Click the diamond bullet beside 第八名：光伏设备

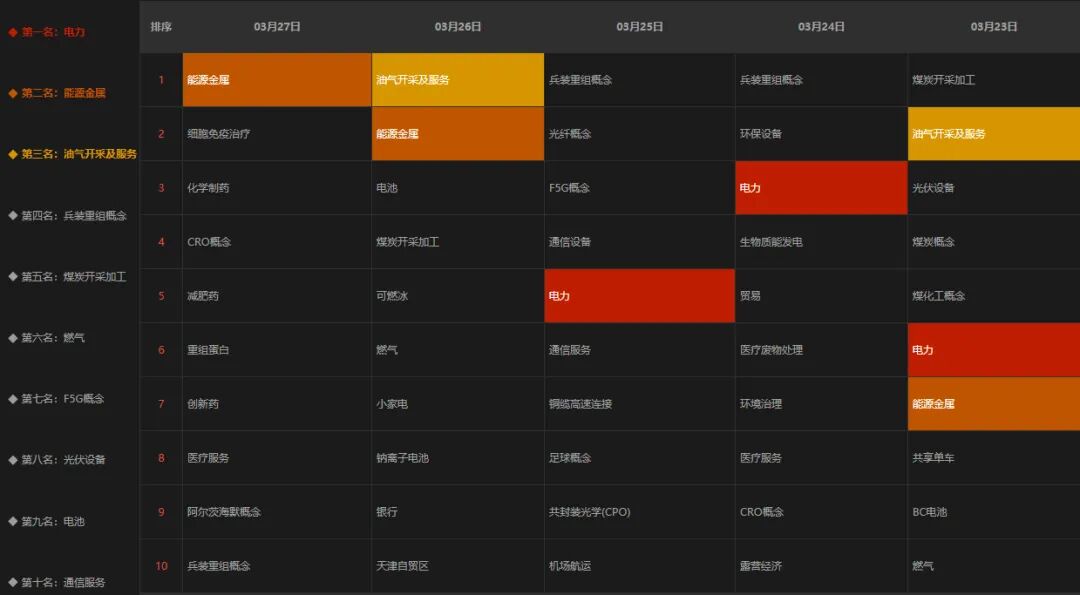[x=13, y=460]
